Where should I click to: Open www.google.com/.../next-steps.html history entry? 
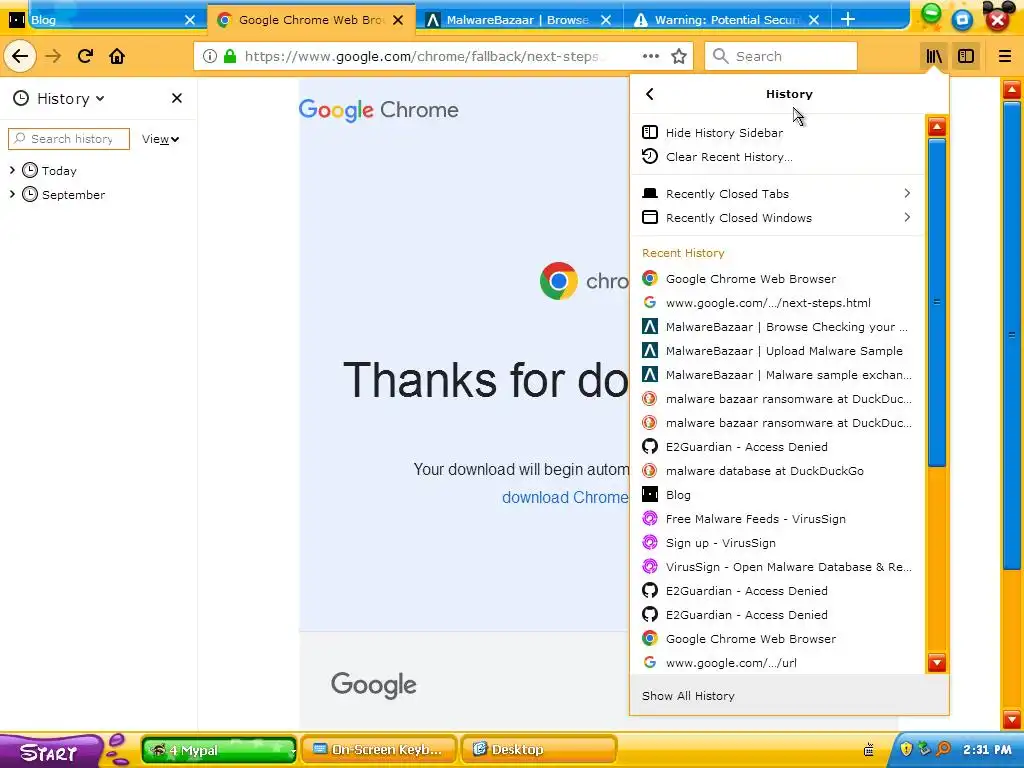click(x=777, y=303)
